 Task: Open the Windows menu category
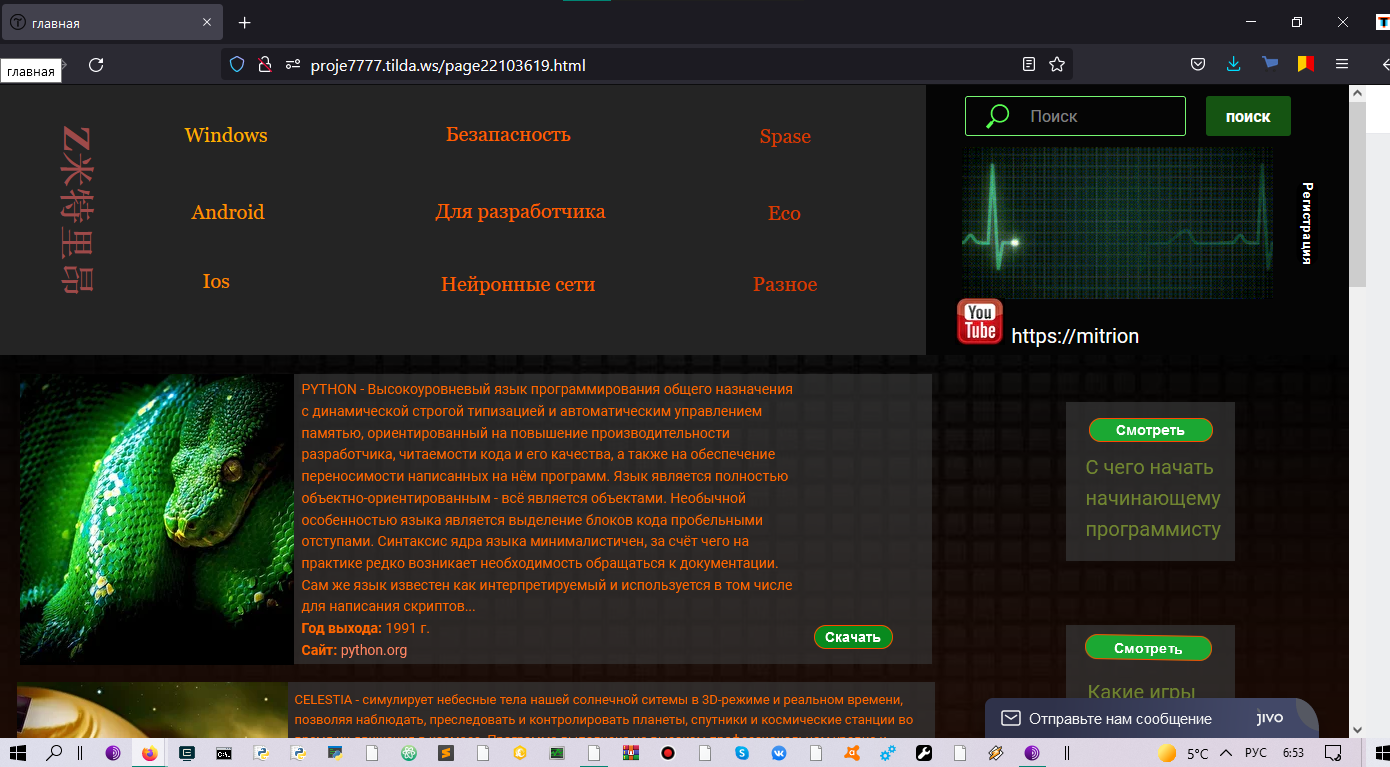[x=226, y=135]
